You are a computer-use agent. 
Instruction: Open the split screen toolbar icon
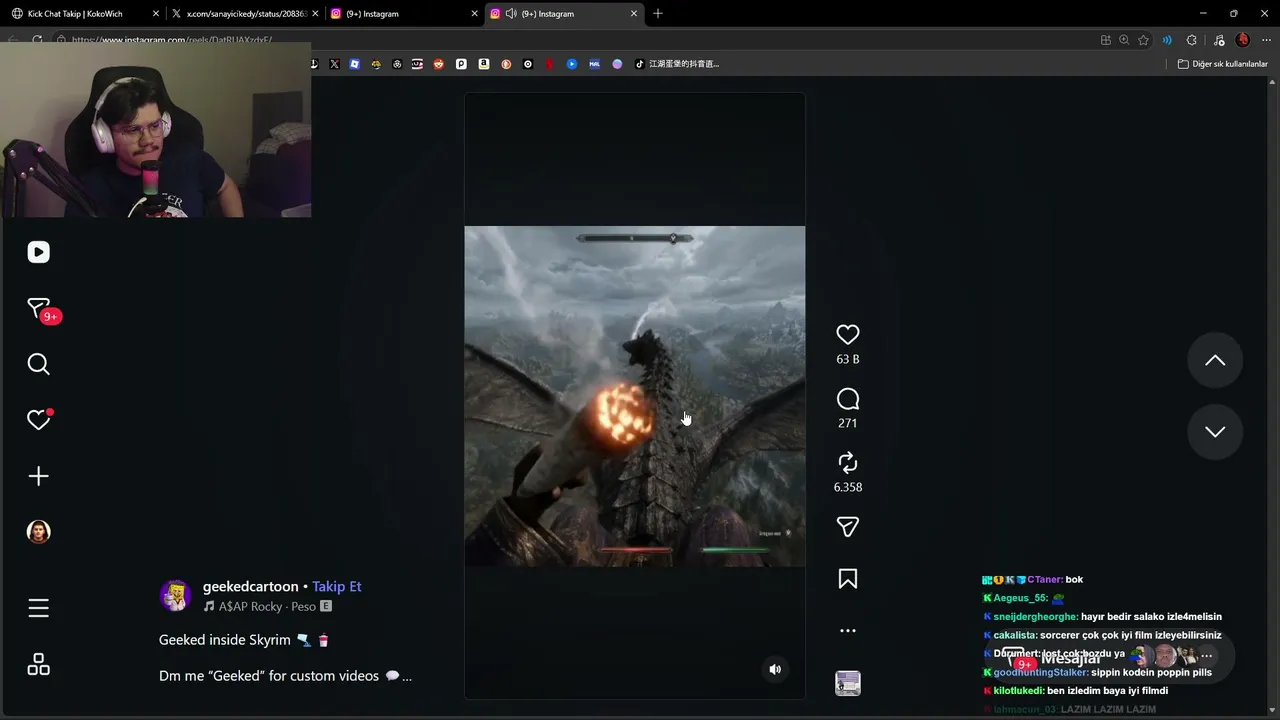[x=1105, y=40]
